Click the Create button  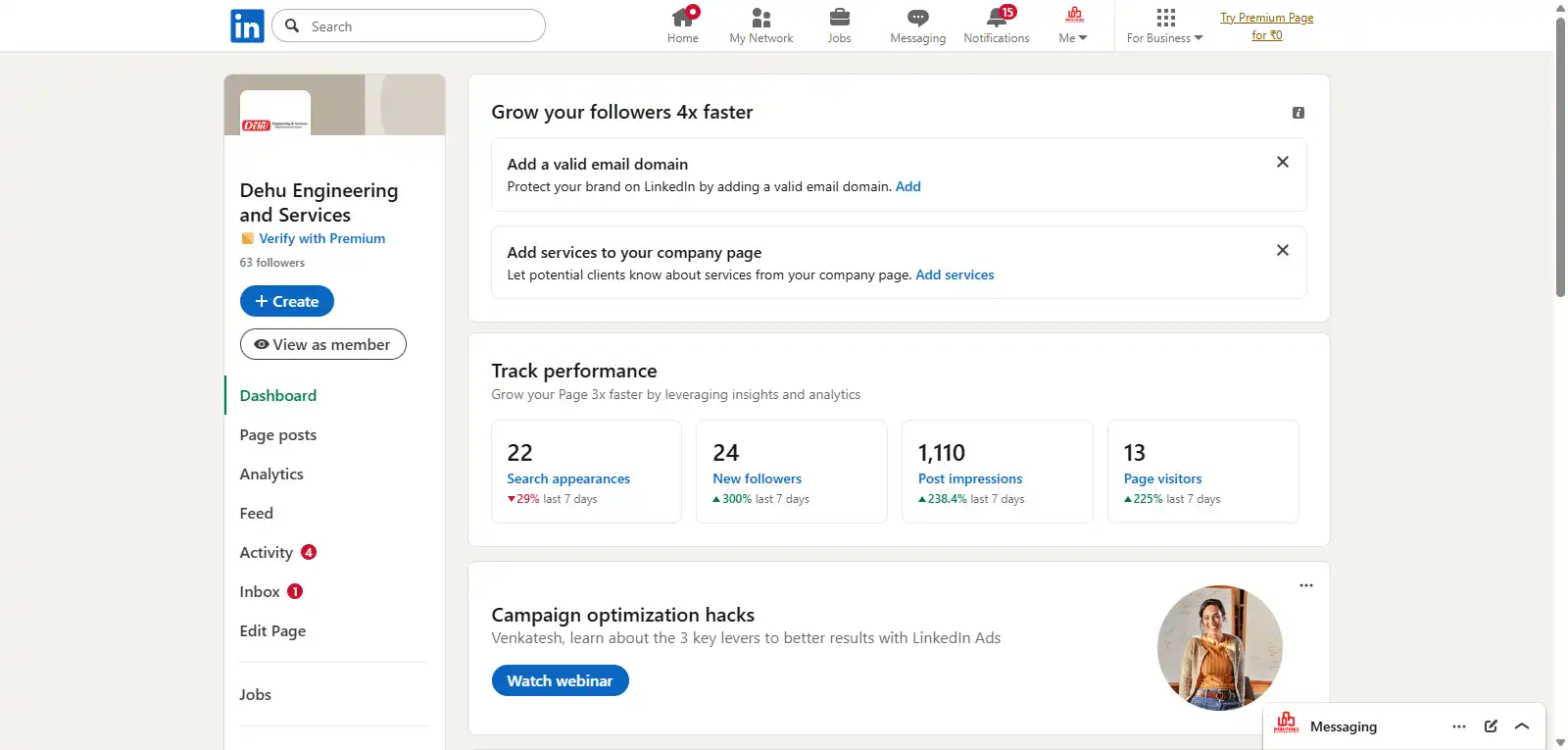click(x=287, y=301)
